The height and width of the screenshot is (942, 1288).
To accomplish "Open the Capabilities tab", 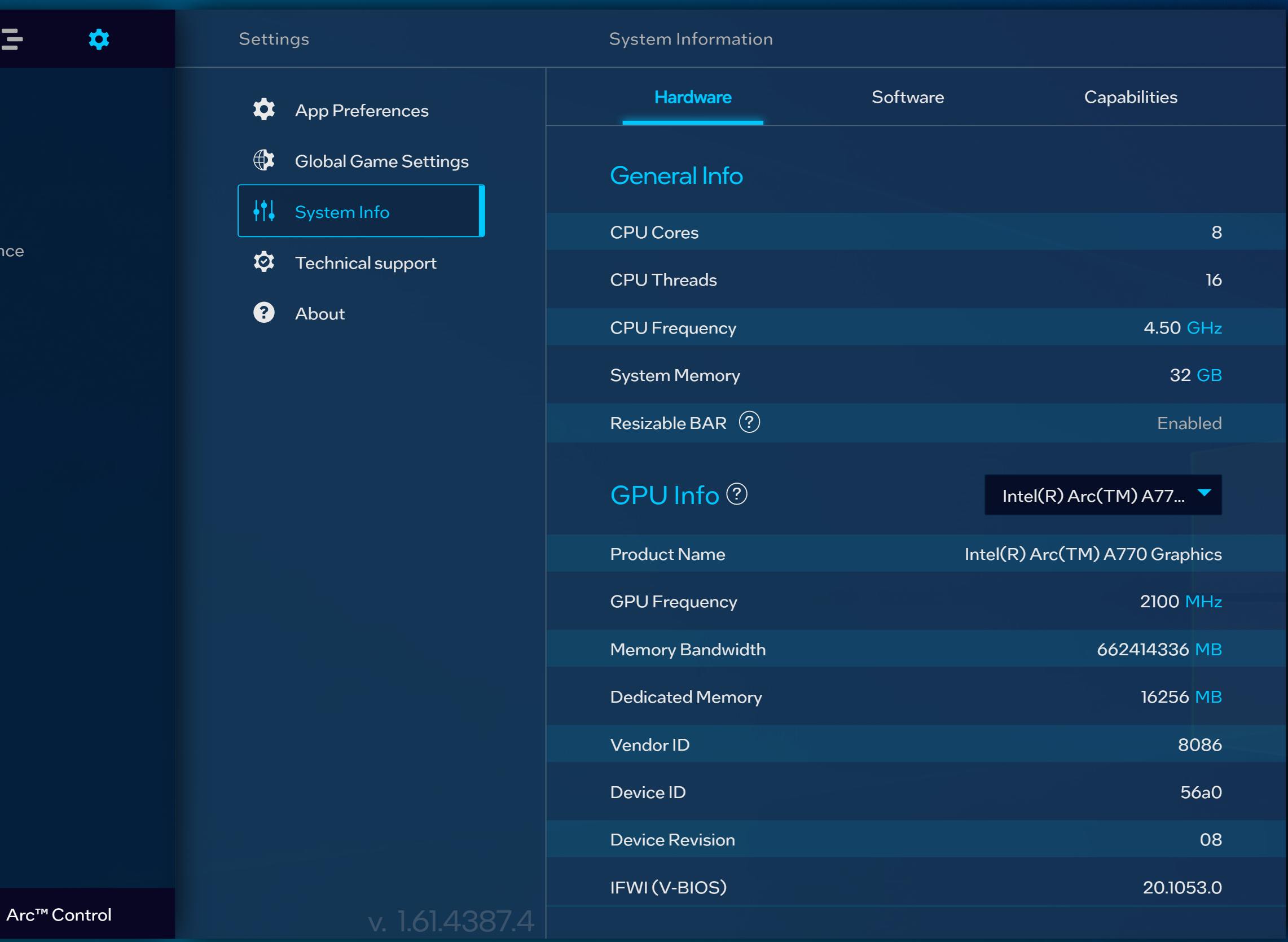I will [1130, 97].
